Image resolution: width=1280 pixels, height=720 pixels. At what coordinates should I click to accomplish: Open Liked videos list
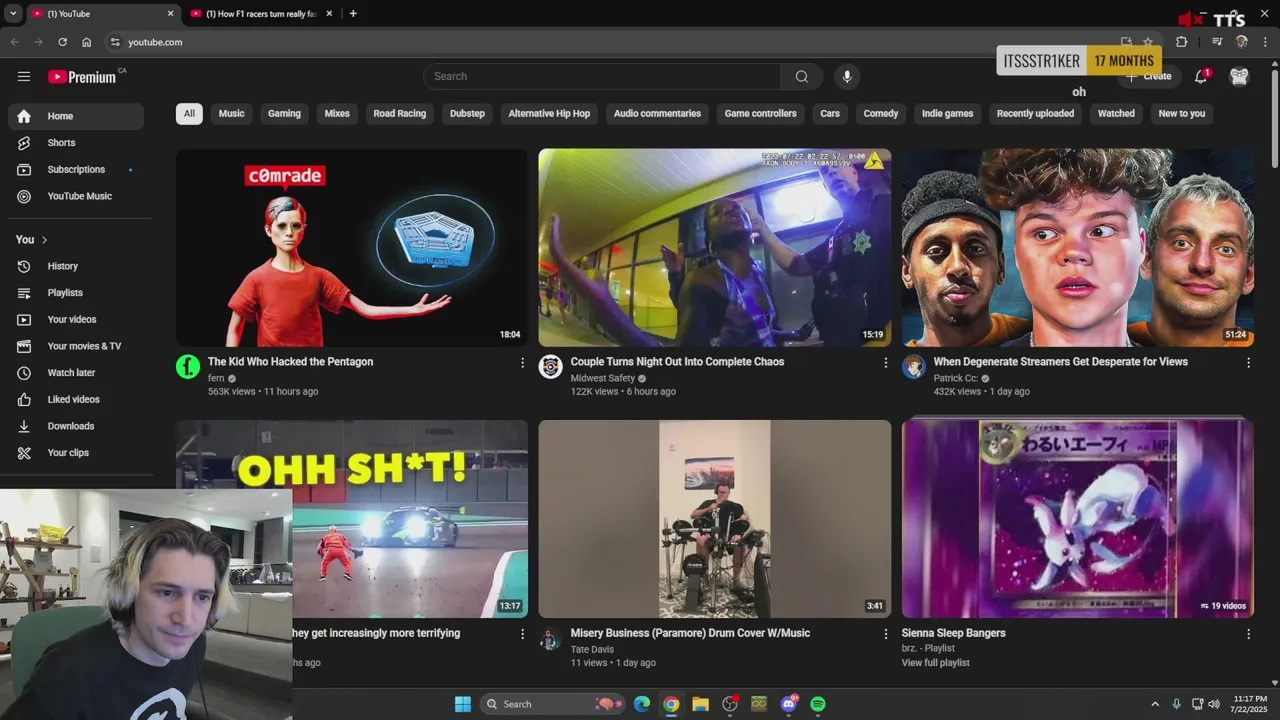click(76, 399)
